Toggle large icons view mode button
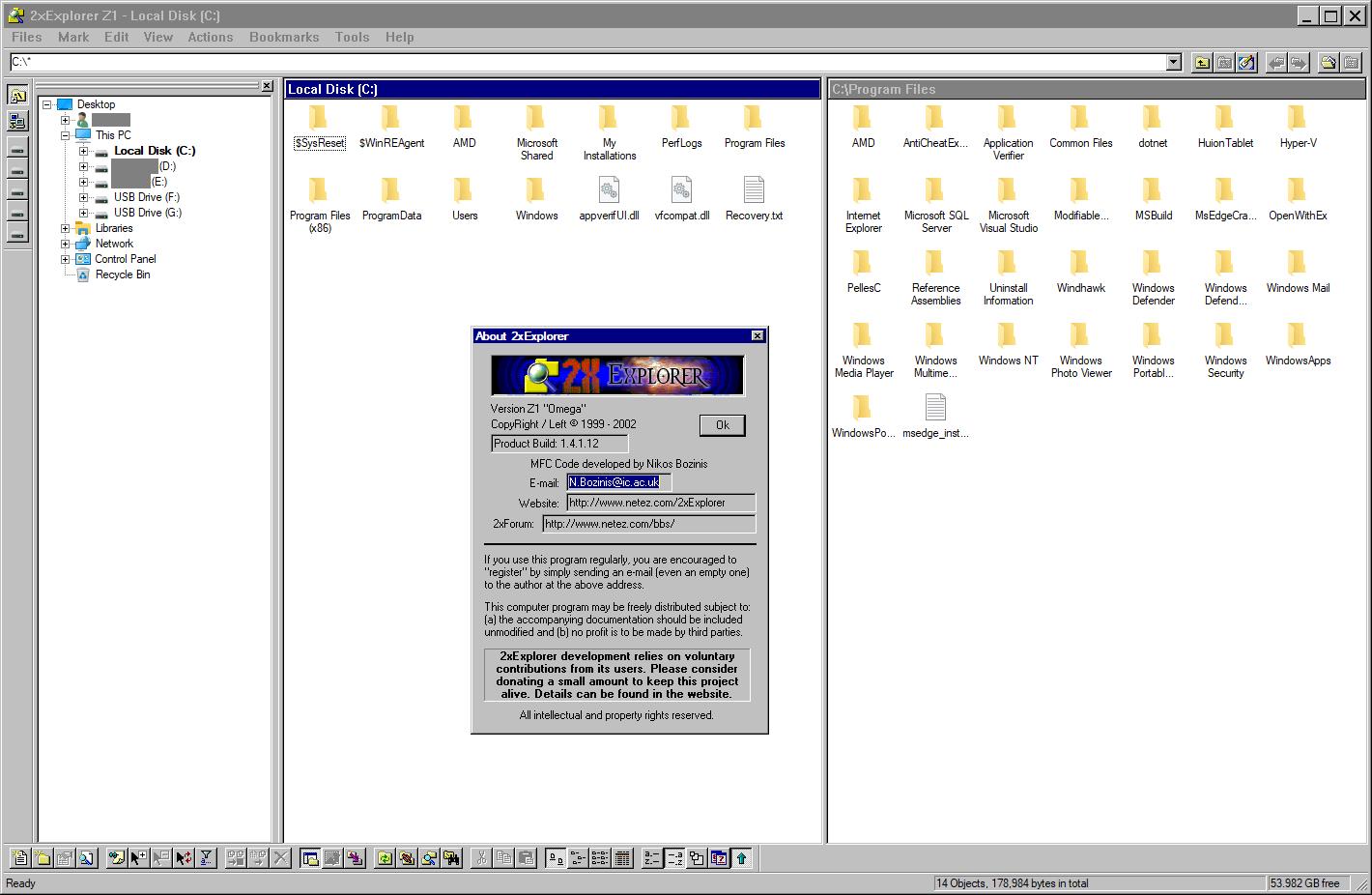This screenshot has width=1372, height=895. pyautogui.click(x=556, y=857)
